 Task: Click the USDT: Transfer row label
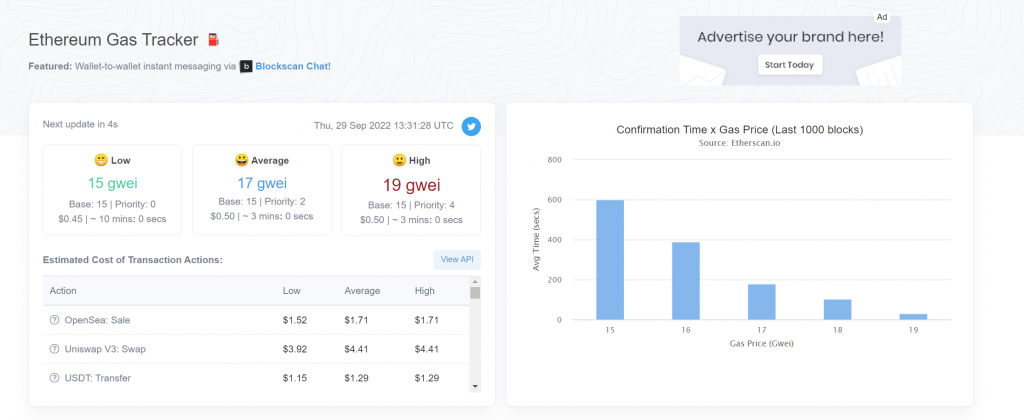(x=97, y=378)
